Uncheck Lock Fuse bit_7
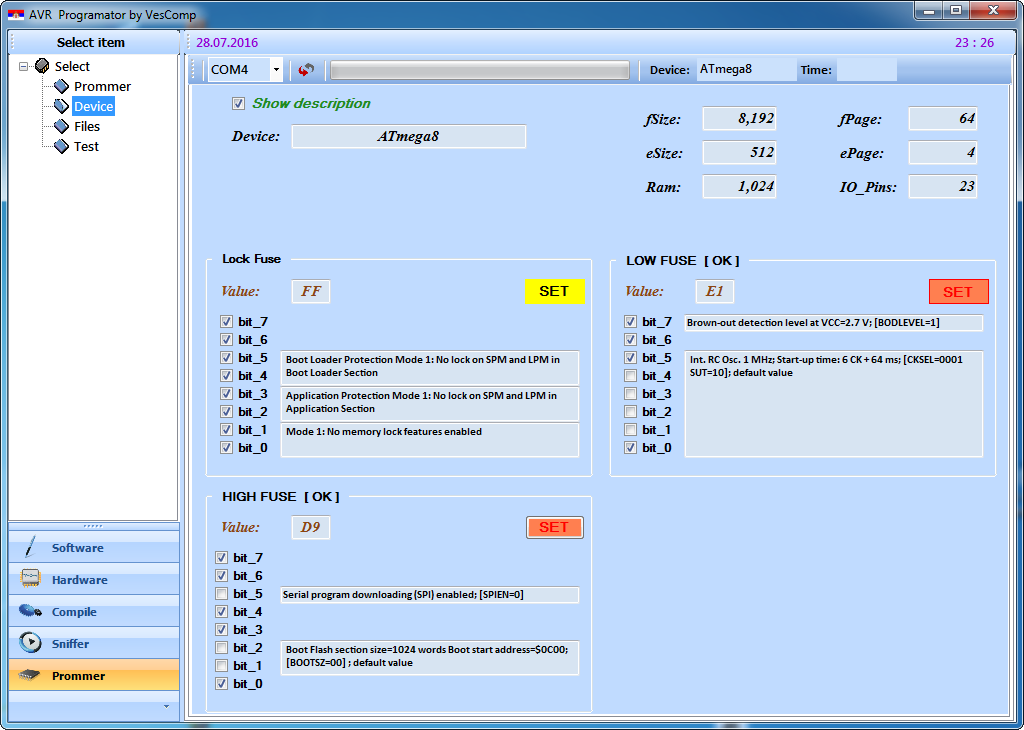 coord(226,321)
